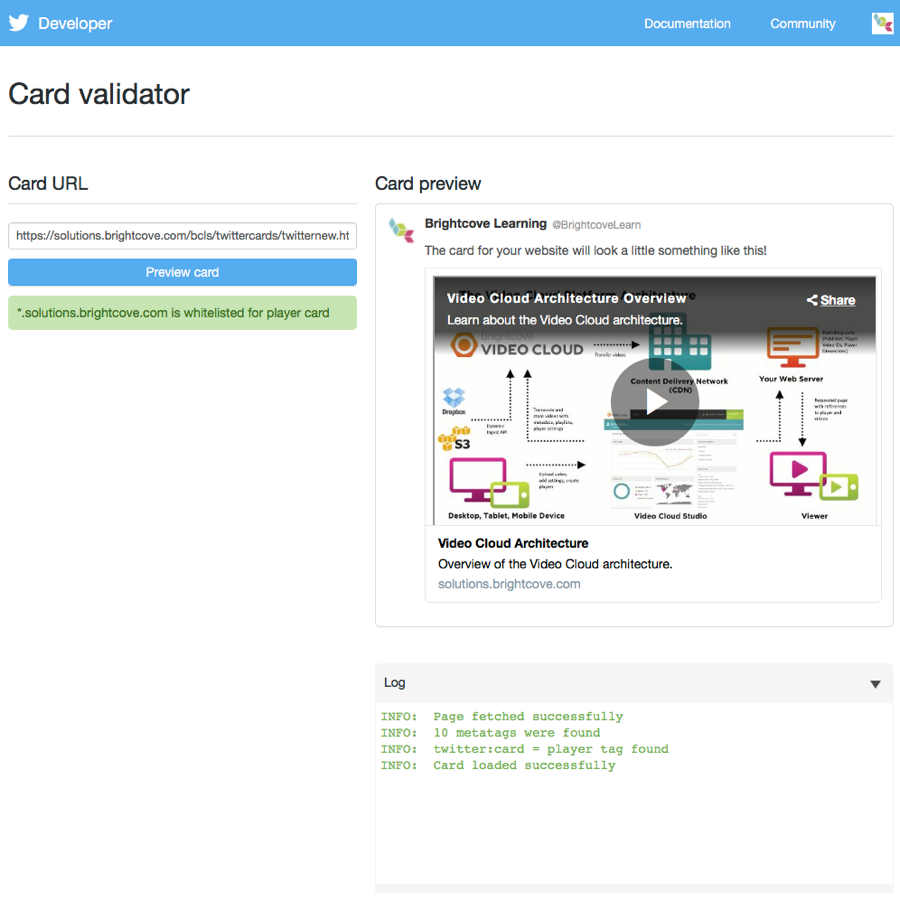Viewport: 900px width, 902px height.
Task: Play the Video Cloud Architecture video
Action: (654, 402)
